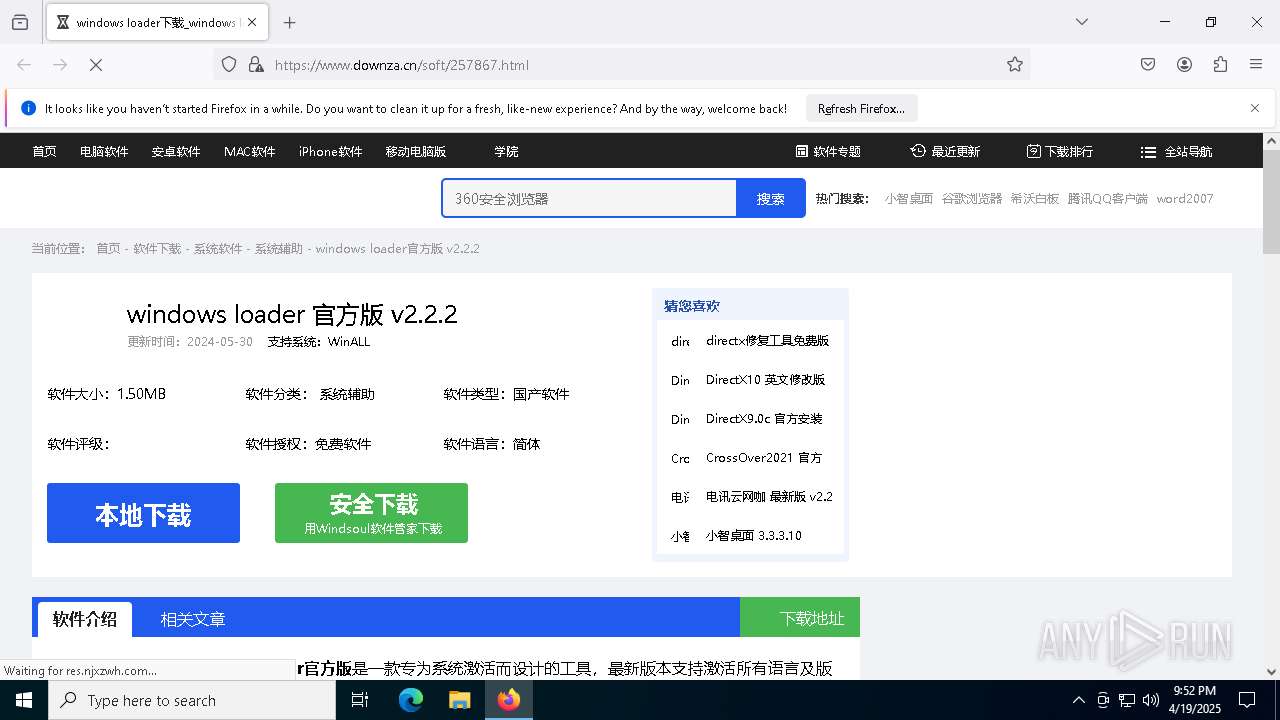This screenshot has width=1280, height=720.
Task: Open 小智桌面 3.3.3.10 recommendation
Action: [x=754, y=536]
